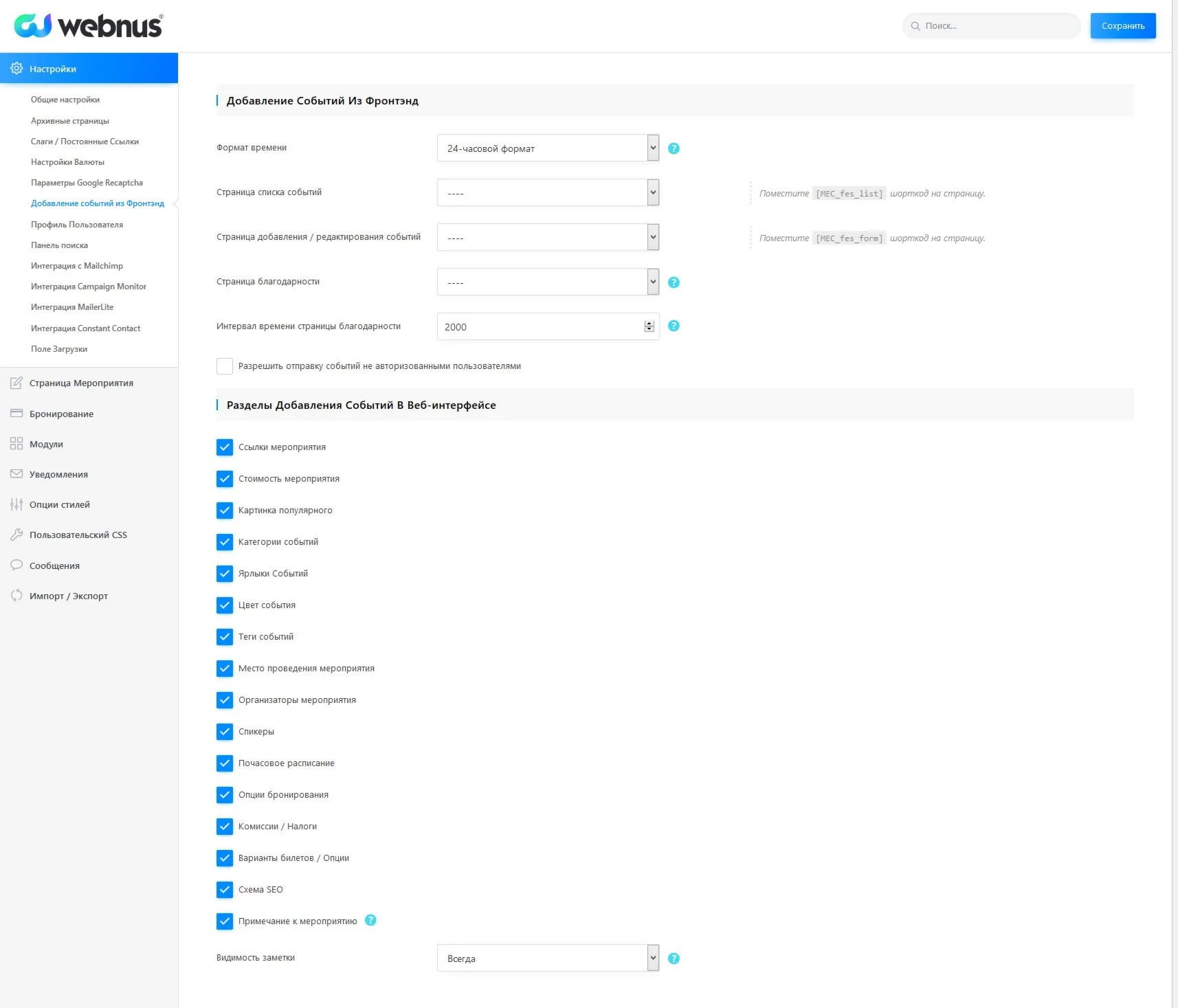The image size is (1178, 1008).
Task: Open Модули section via grid icon
Action: pyautogui.click(x=16, y=444)
